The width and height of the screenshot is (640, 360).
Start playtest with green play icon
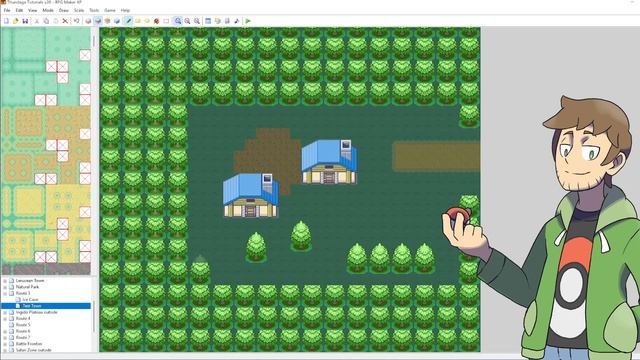coord(248,21)
